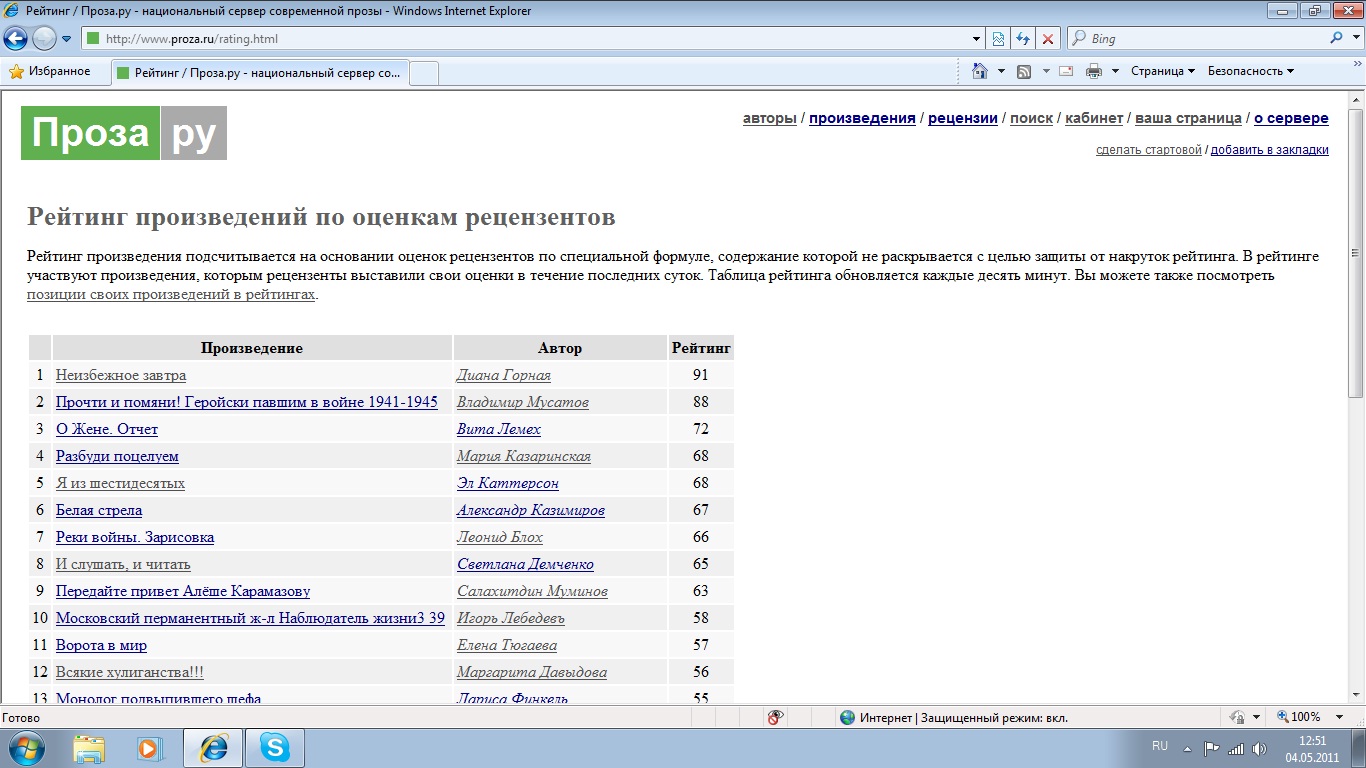Click the Home page icon
The image size is (1366, 768).
pyautogui.click(x=980, y=71)
